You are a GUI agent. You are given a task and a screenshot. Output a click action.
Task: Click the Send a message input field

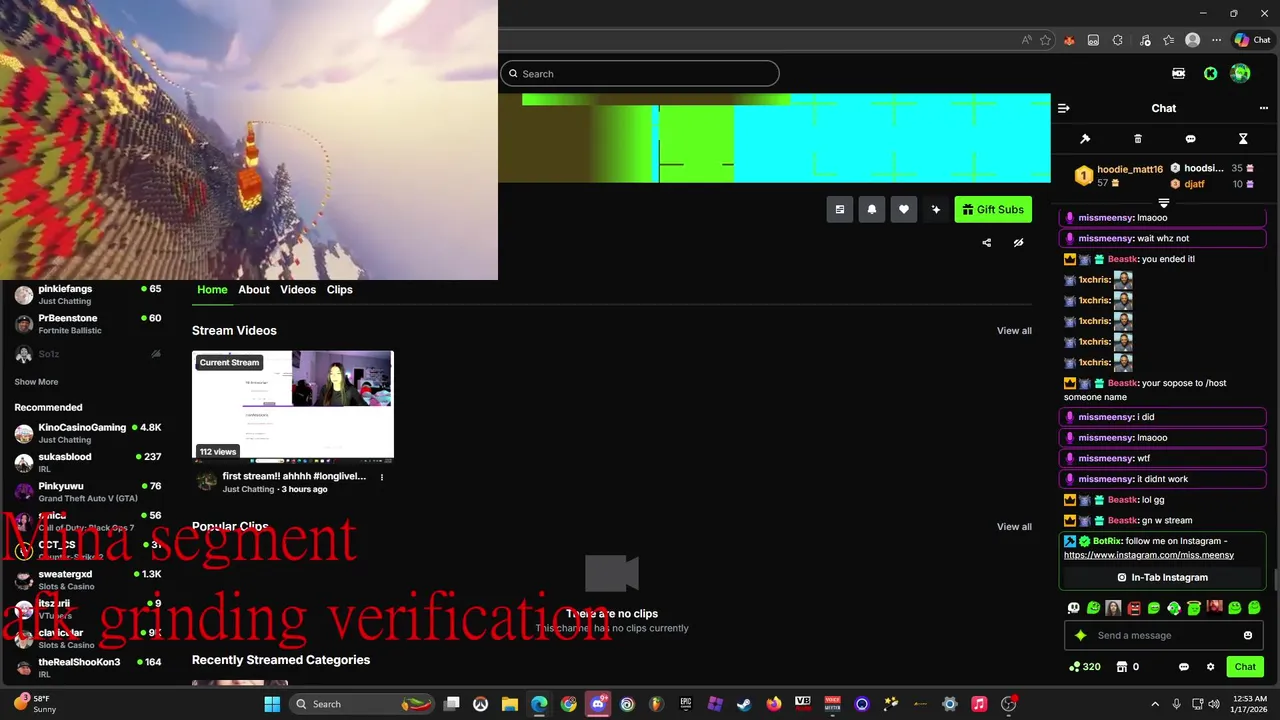[1165, 635]
